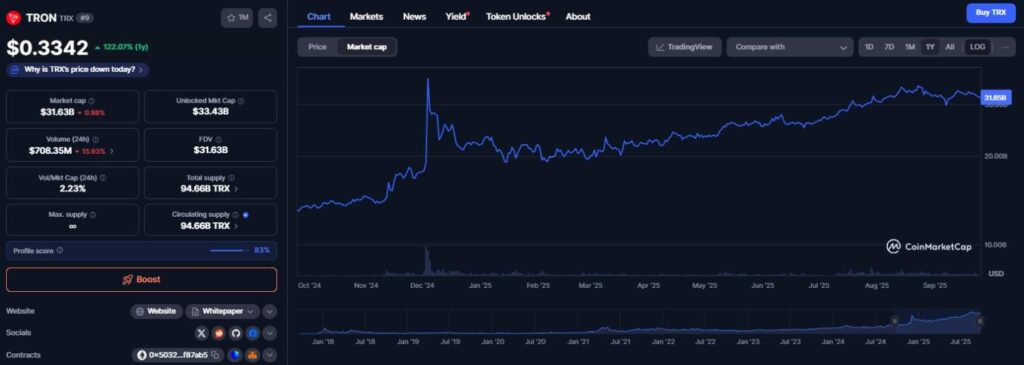The image size is (1024, 365).
Task: Show Max. supply info icon
Action: [93, 215]
